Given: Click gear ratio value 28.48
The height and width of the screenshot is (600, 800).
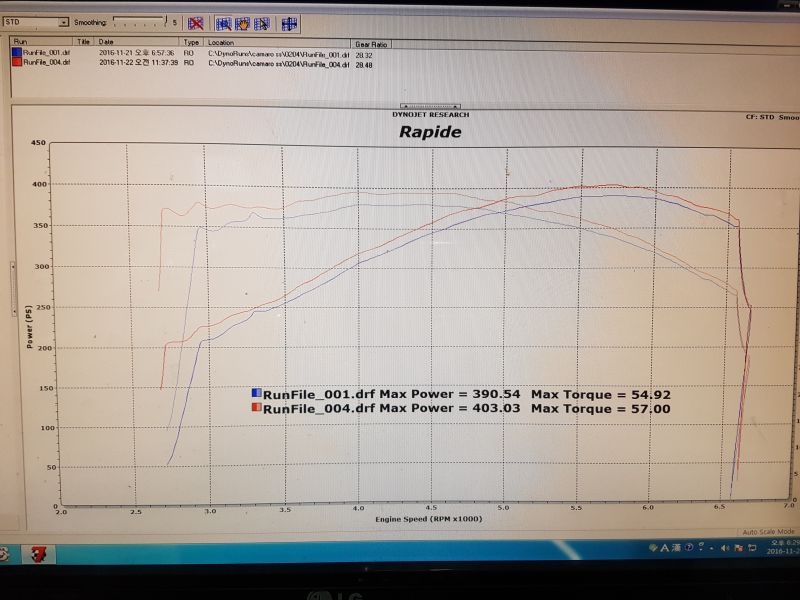Looking at the screenshot, I should pos(364,65).
